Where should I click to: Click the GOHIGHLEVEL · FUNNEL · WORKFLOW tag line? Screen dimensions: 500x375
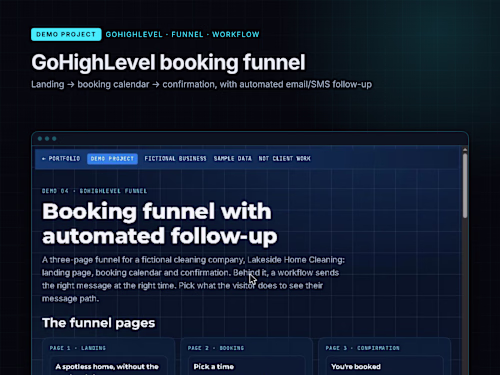point(182,34)
